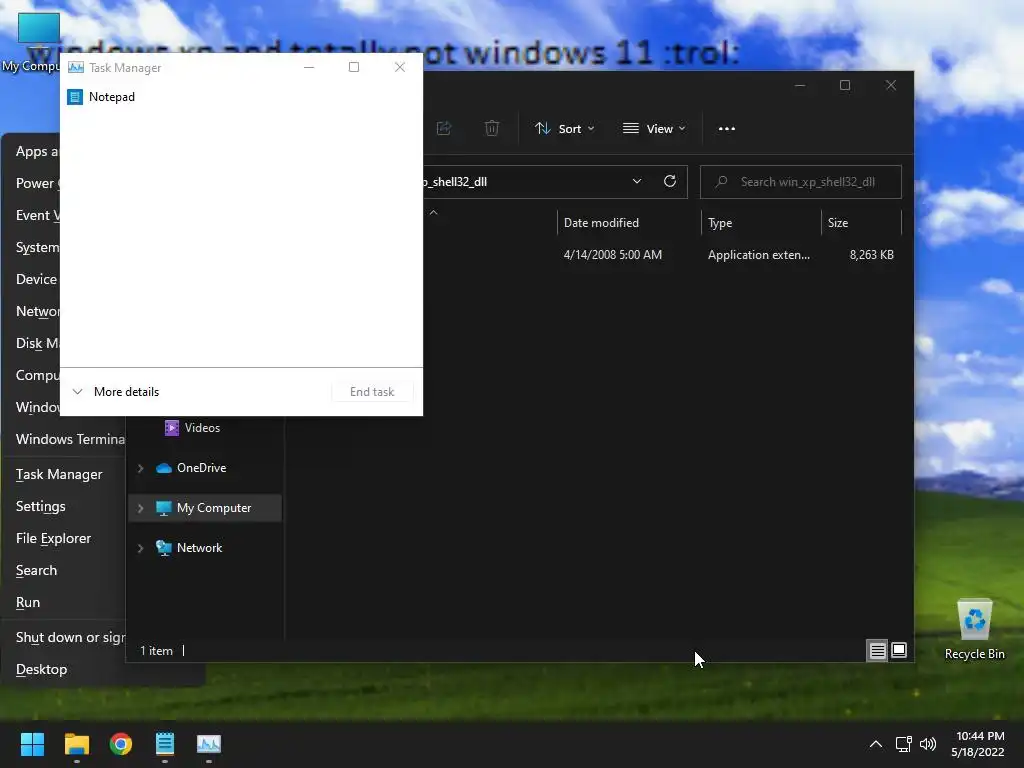
Task: Switch to Notepad on taskbar
Action: coord(165,744)
